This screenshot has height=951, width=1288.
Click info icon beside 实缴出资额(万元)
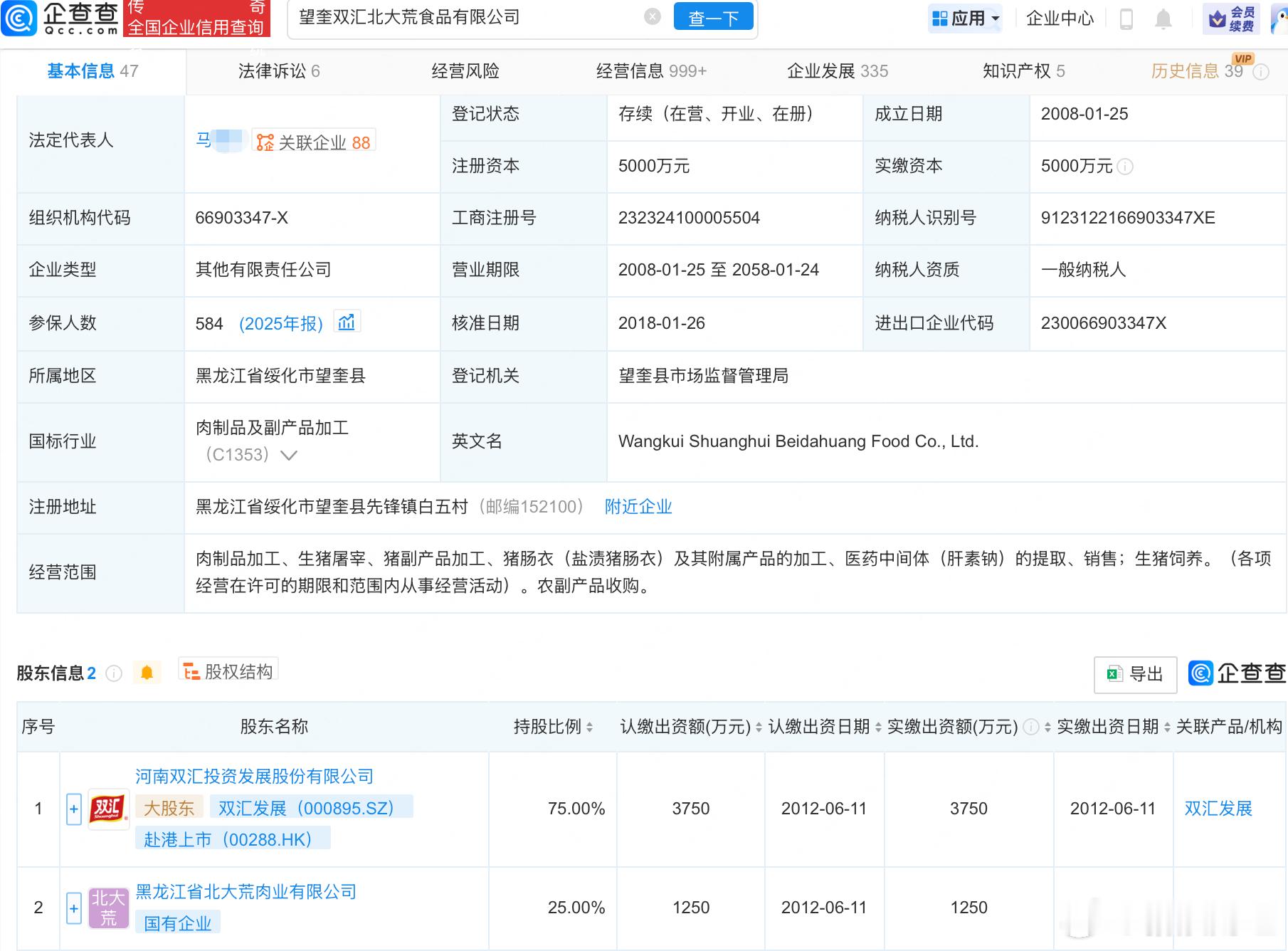click(1030, 727)
